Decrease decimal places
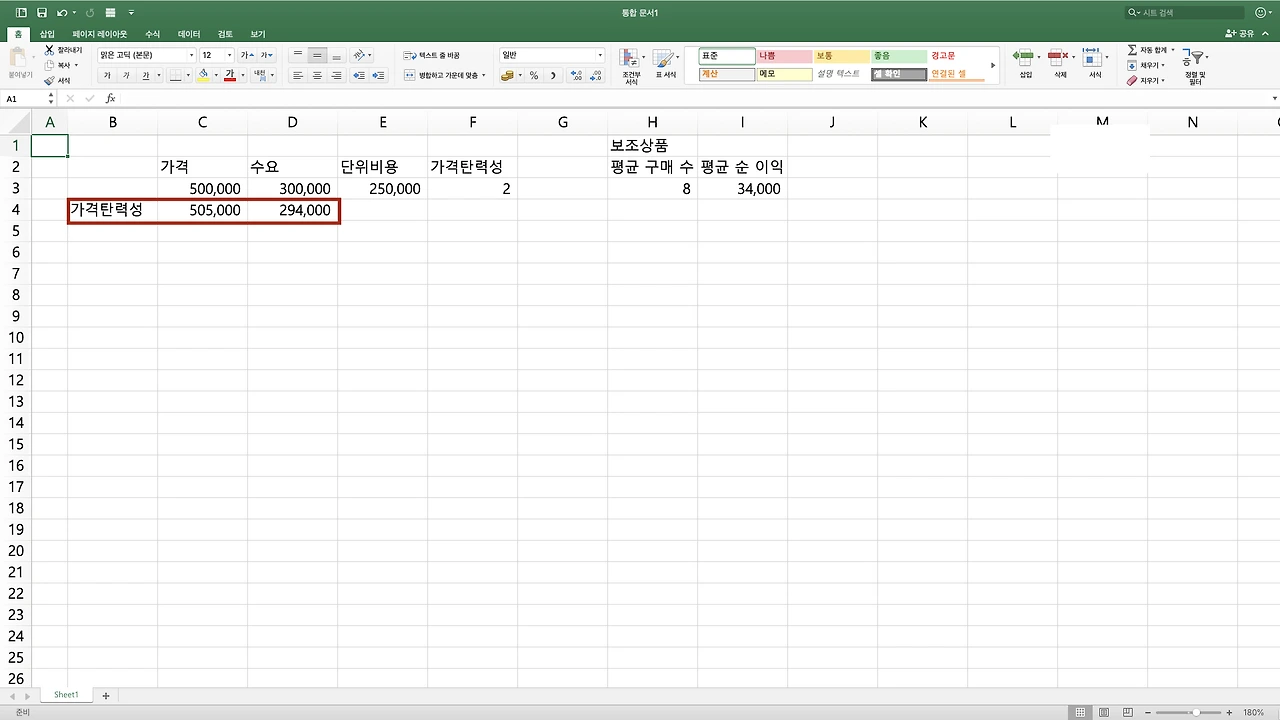Image resolution: width=1280 pixels, height=720 pixels. tap(596, 75)
